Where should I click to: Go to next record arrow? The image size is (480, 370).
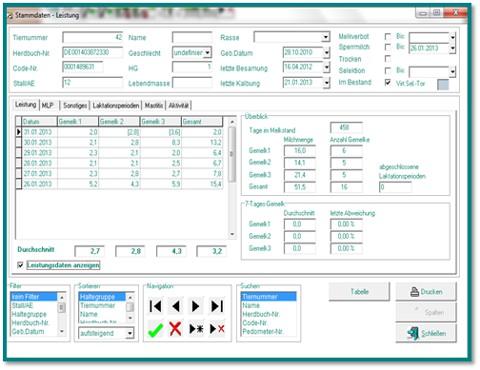pos(196,306)
